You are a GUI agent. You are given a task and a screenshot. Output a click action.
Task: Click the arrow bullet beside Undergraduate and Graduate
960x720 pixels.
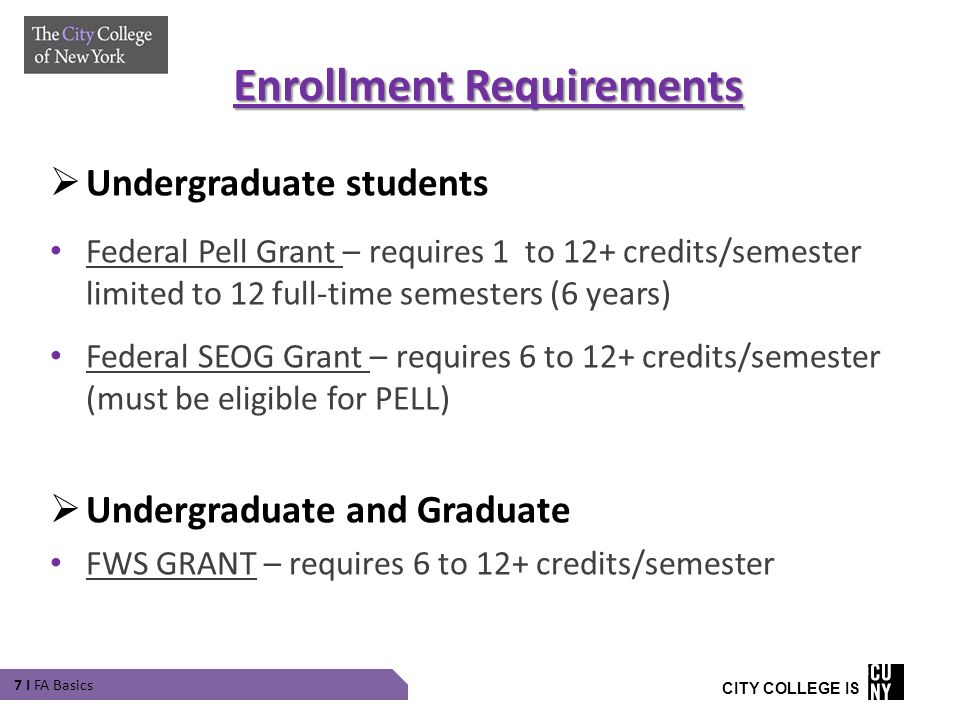coord(64,508)
